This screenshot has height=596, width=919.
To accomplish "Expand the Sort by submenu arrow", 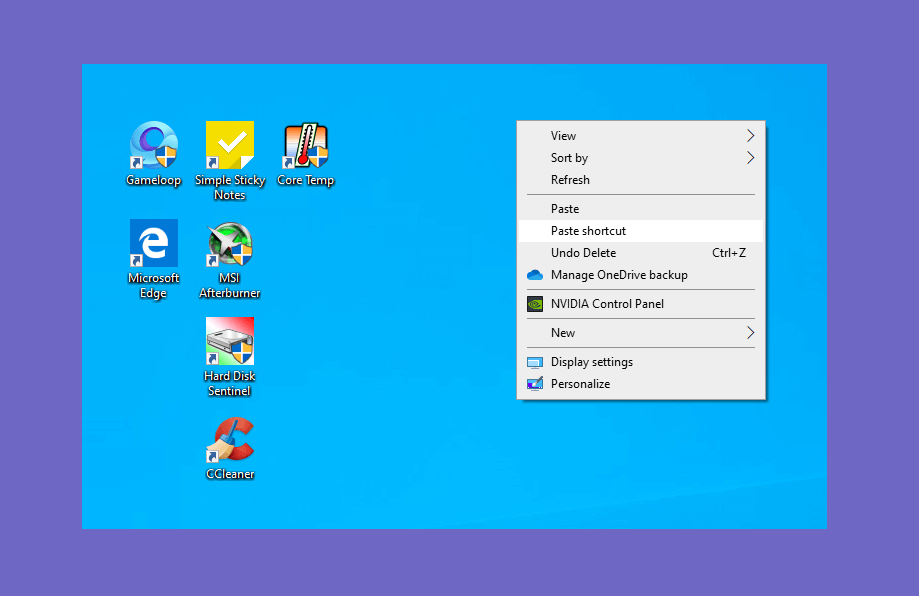I will [750, 158].
